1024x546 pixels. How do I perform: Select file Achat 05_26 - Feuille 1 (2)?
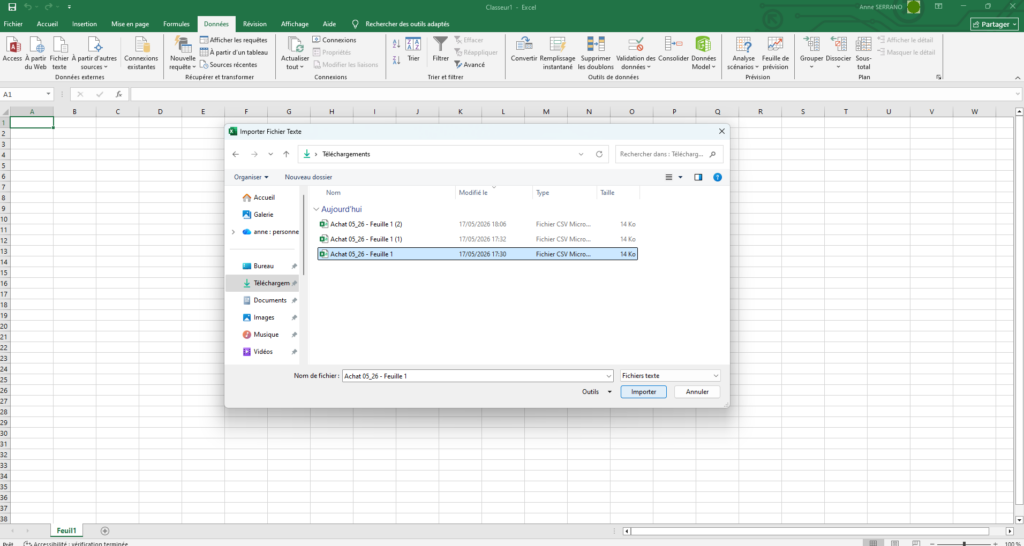(x=477, y=224)
